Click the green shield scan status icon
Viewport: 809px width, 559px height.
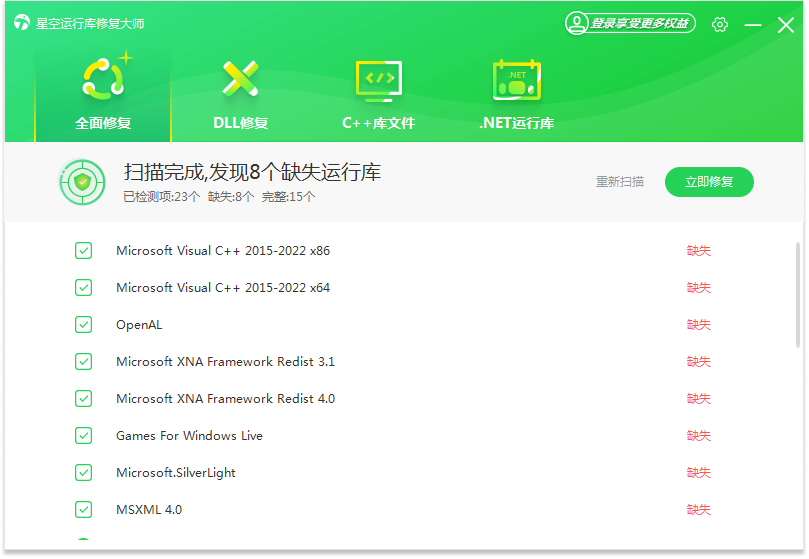[82, 182]
